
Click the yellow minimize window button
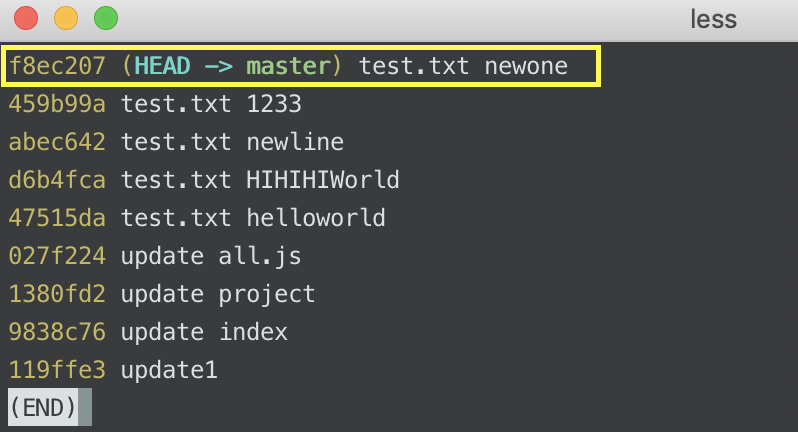(66, 18)
